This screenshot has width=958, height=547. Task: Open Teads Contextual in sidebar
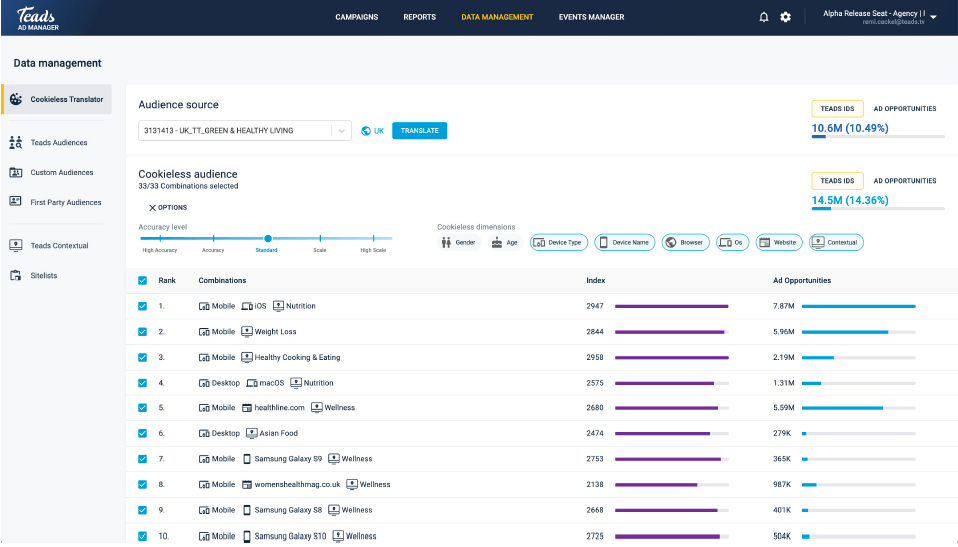click(59, 246)
